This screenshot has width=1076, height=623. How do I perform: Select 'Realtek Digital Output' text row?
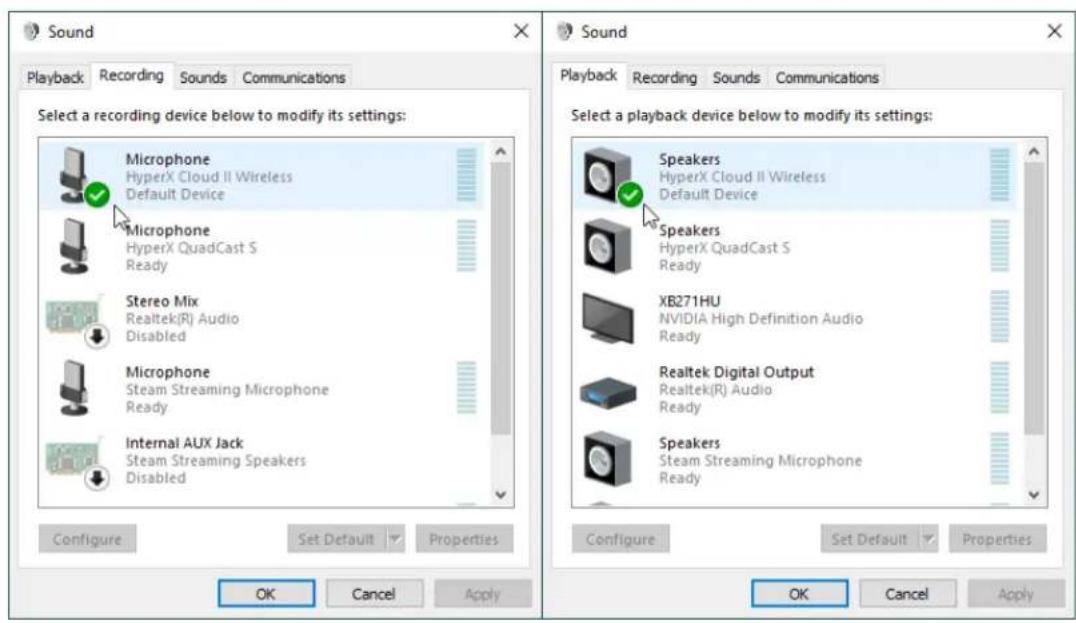736,372
